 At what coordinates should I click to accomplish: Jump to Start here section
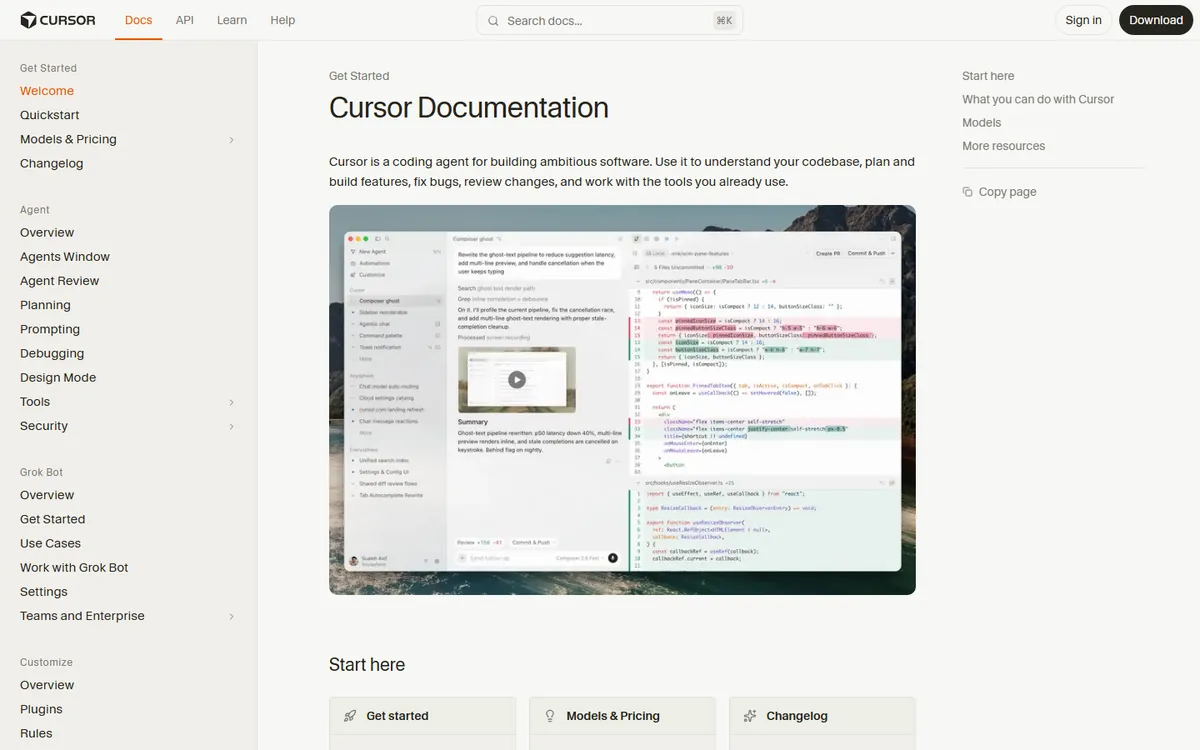(x=988, y=76)
